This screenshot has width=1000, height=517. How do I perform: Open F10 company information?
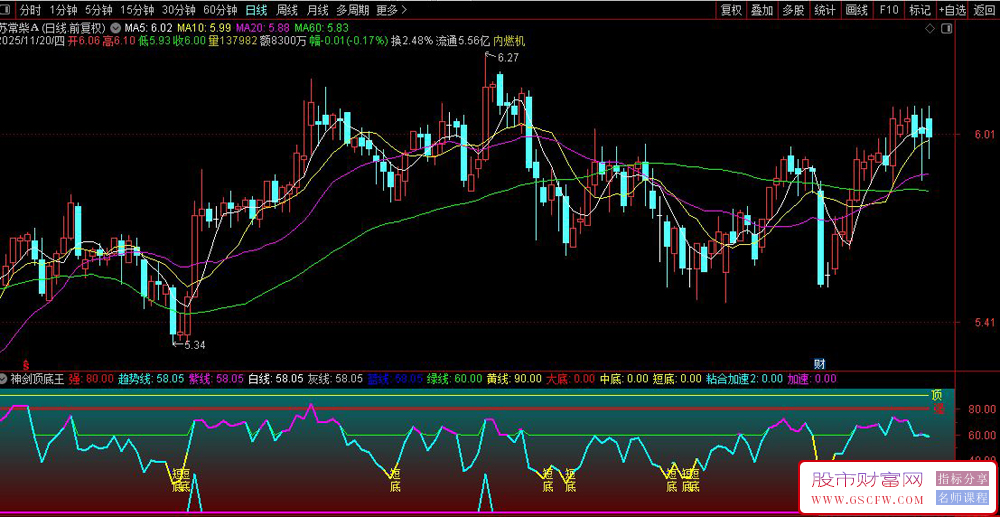coord(888,10)
